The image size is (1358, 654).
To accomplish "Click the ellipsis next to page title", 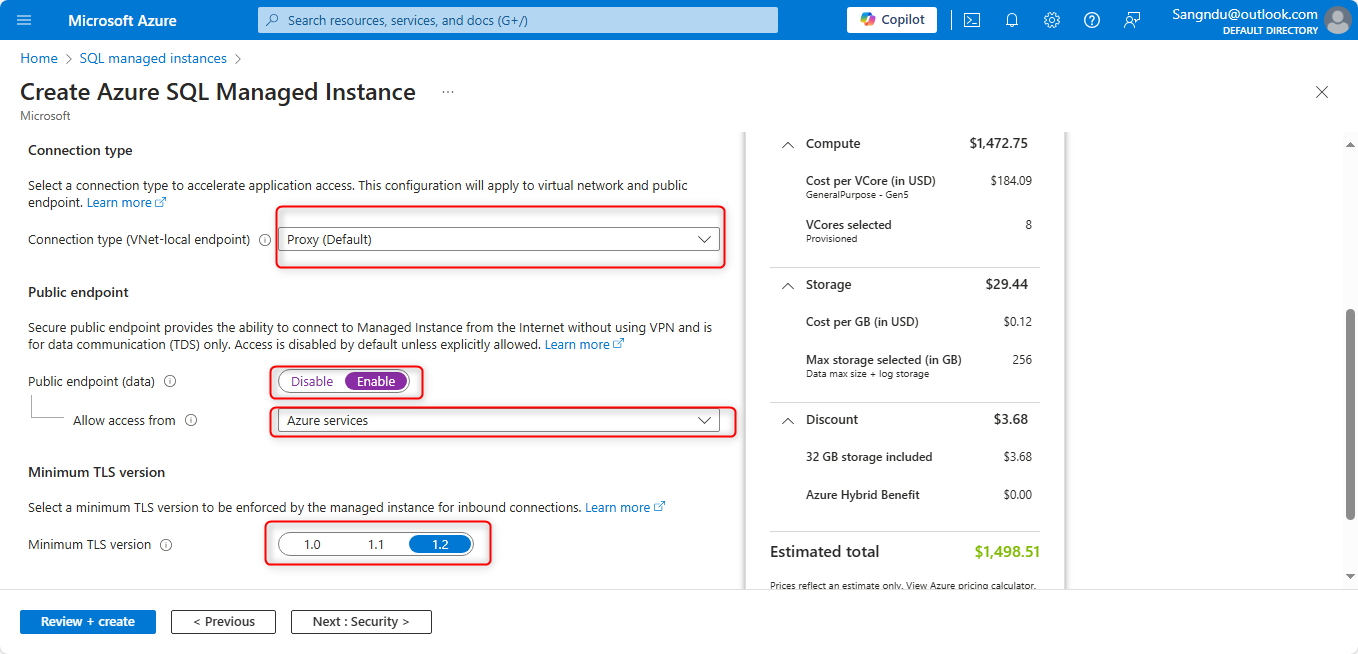I will tap(448, 92).
